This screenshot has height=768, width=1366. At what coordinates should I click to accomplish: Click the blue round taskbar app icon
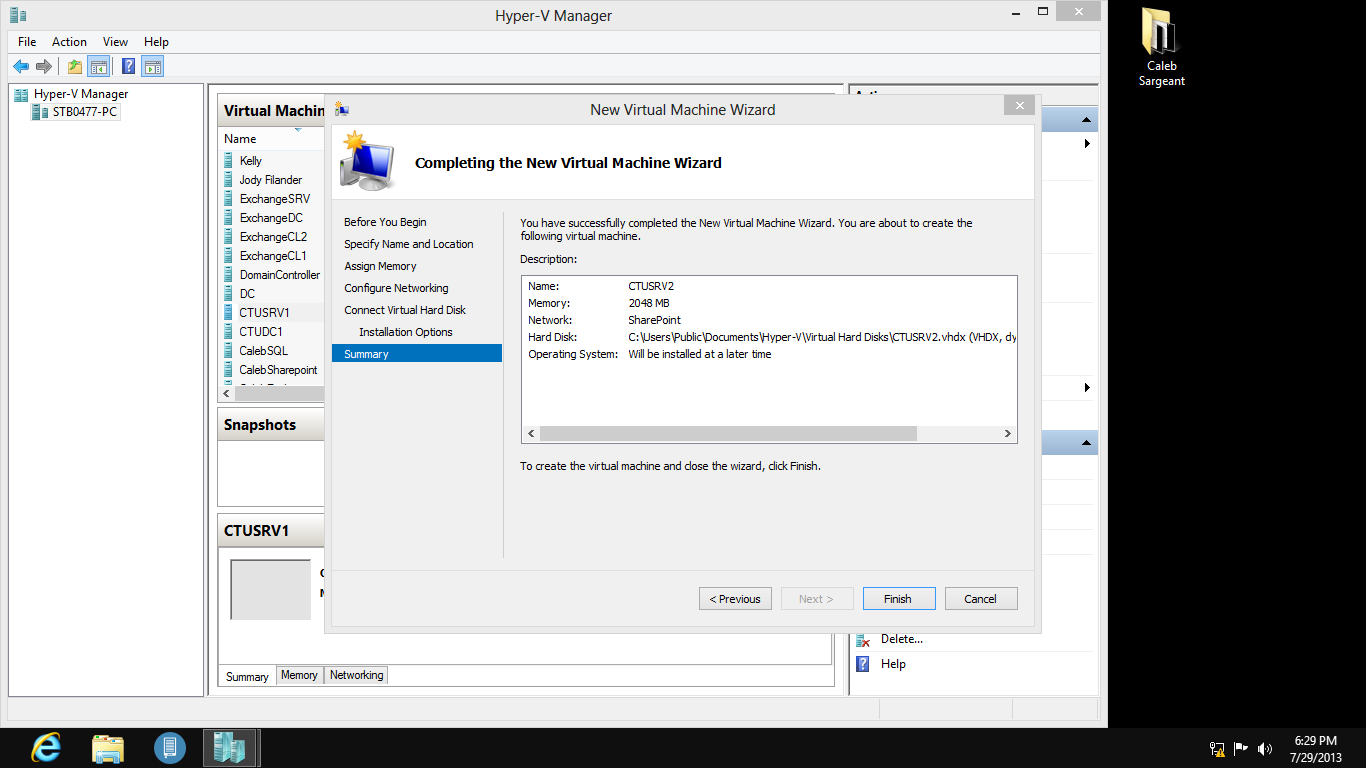tap(170, 748)
